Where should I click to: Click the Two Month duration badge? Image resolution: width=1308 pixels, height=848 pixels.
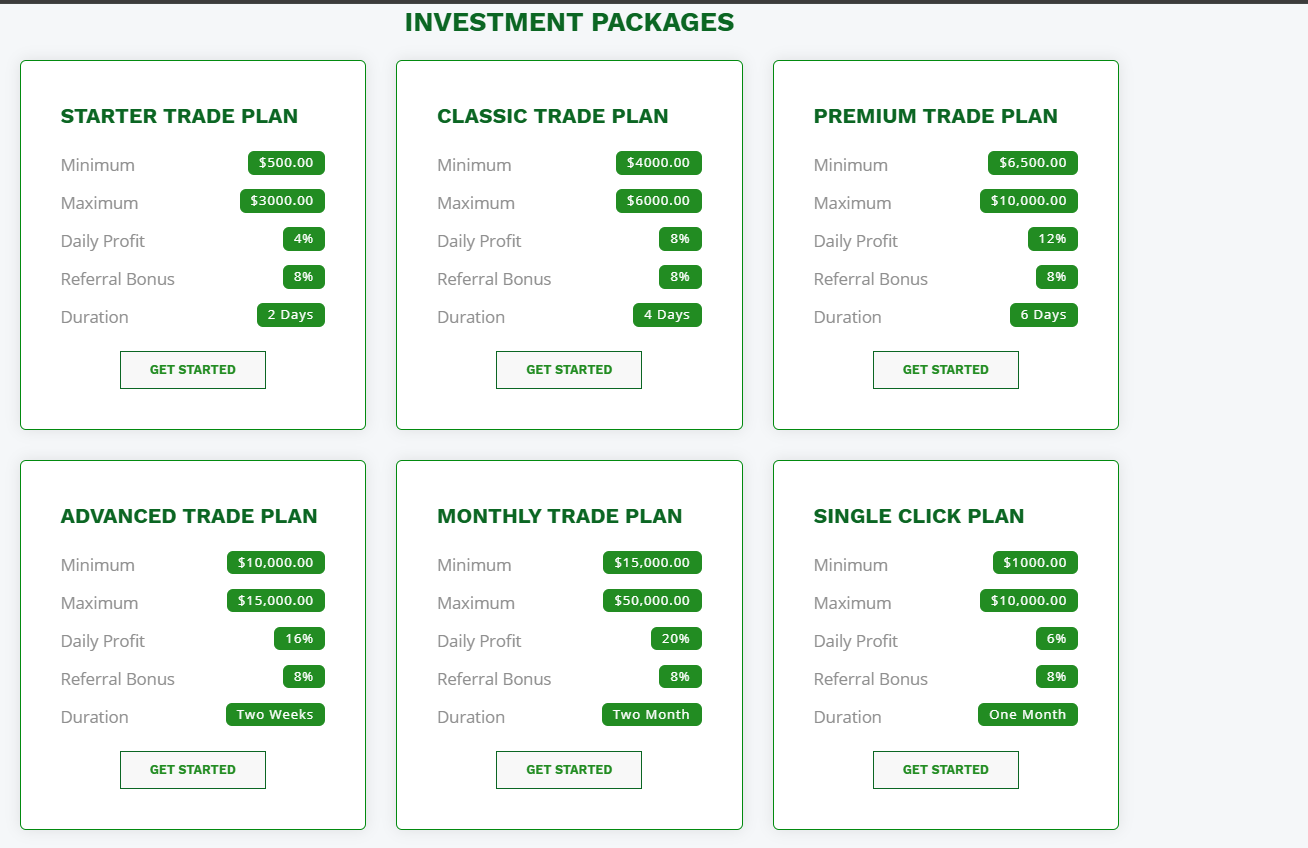pos(651,715)
